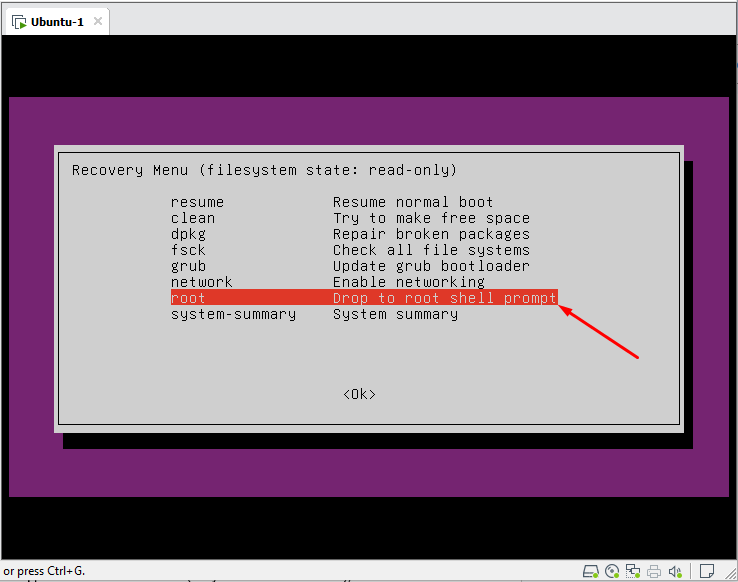
Task: Click the printer device status icon
Action: [654, 571]
